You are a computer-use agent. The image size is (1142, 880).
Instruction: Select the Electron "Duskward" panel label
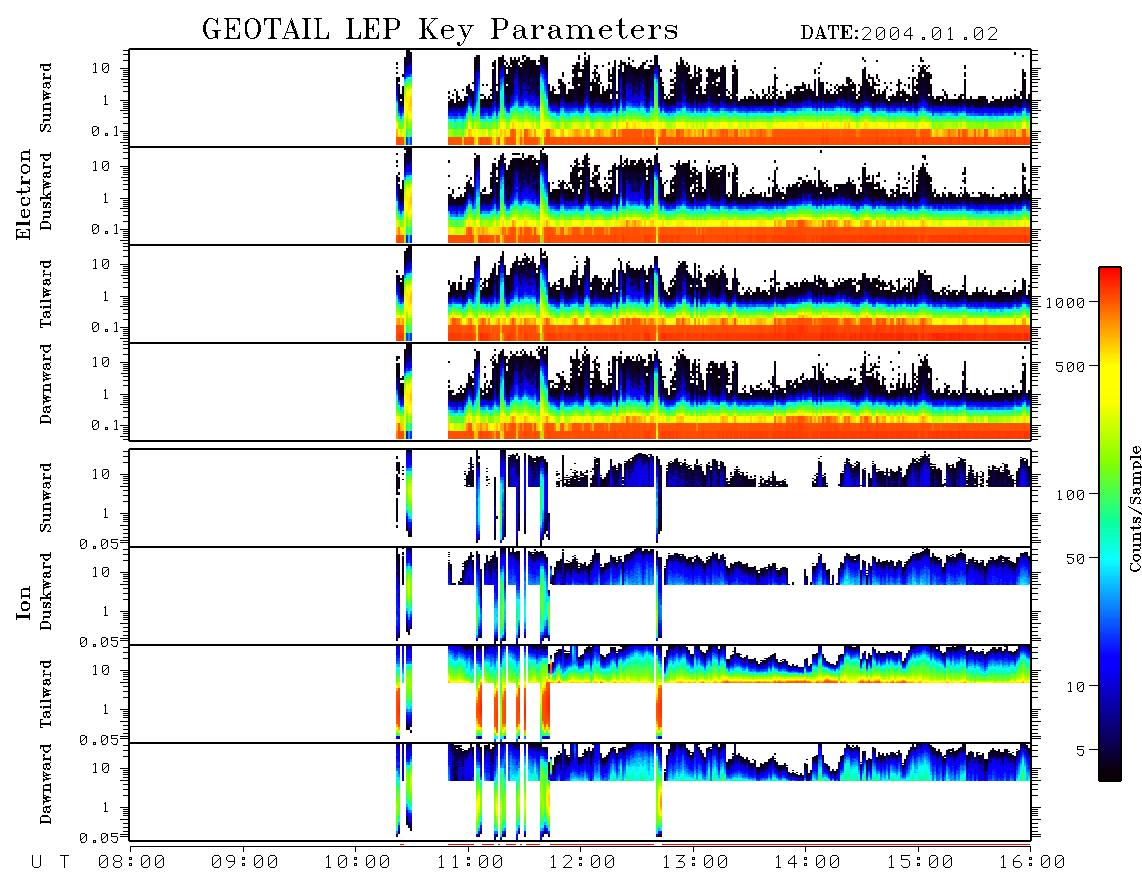(x=46, y=191)
